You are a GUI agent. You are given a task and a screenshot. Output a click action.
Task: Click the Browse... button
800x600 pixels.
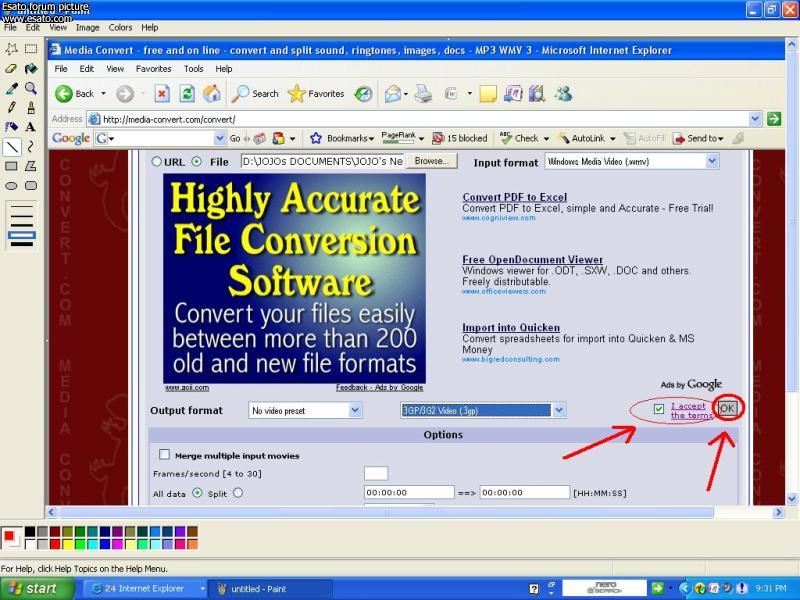click(432, 161)
